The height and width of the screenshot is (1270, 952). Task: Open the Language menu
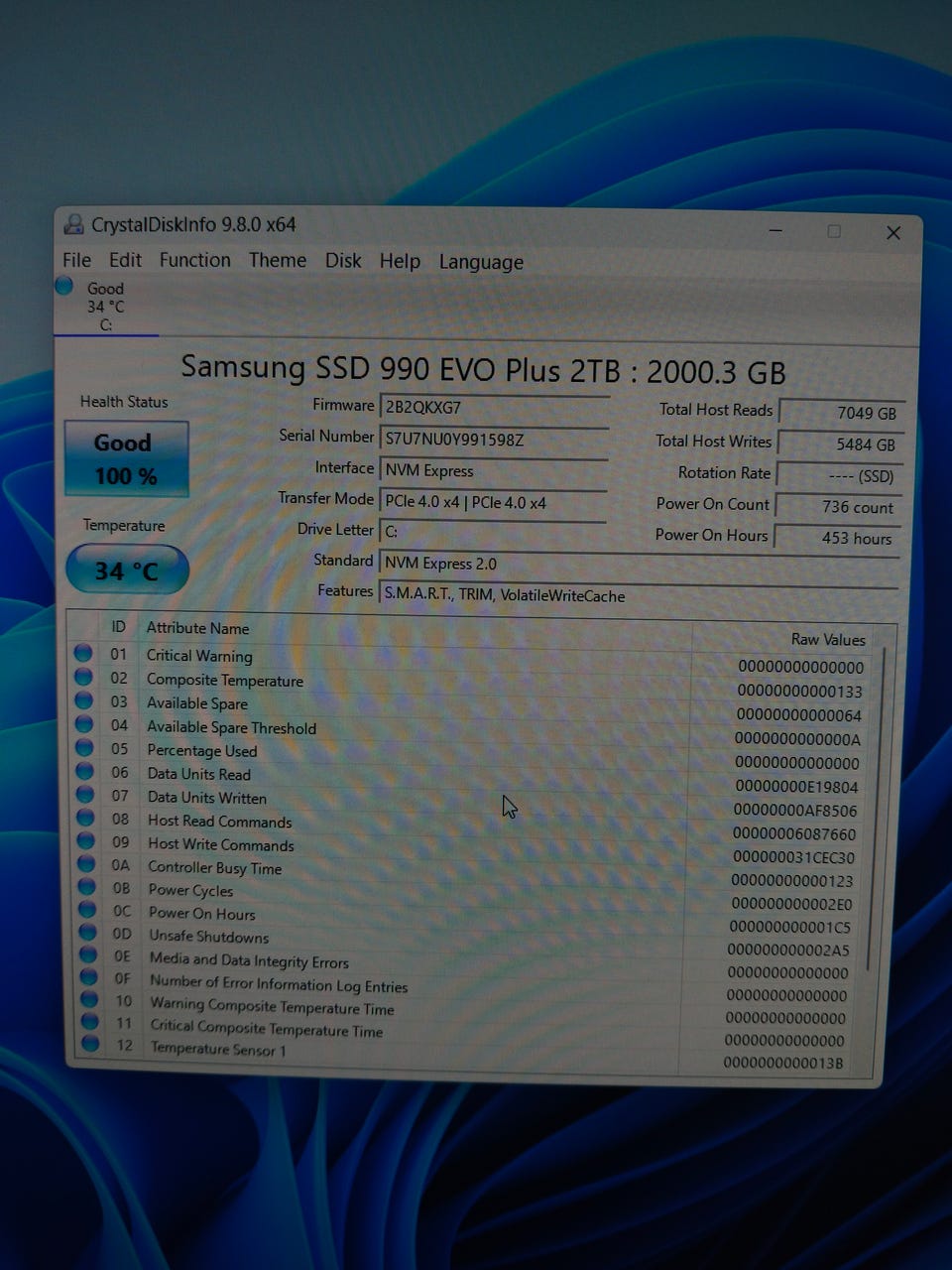coord(481,262)
